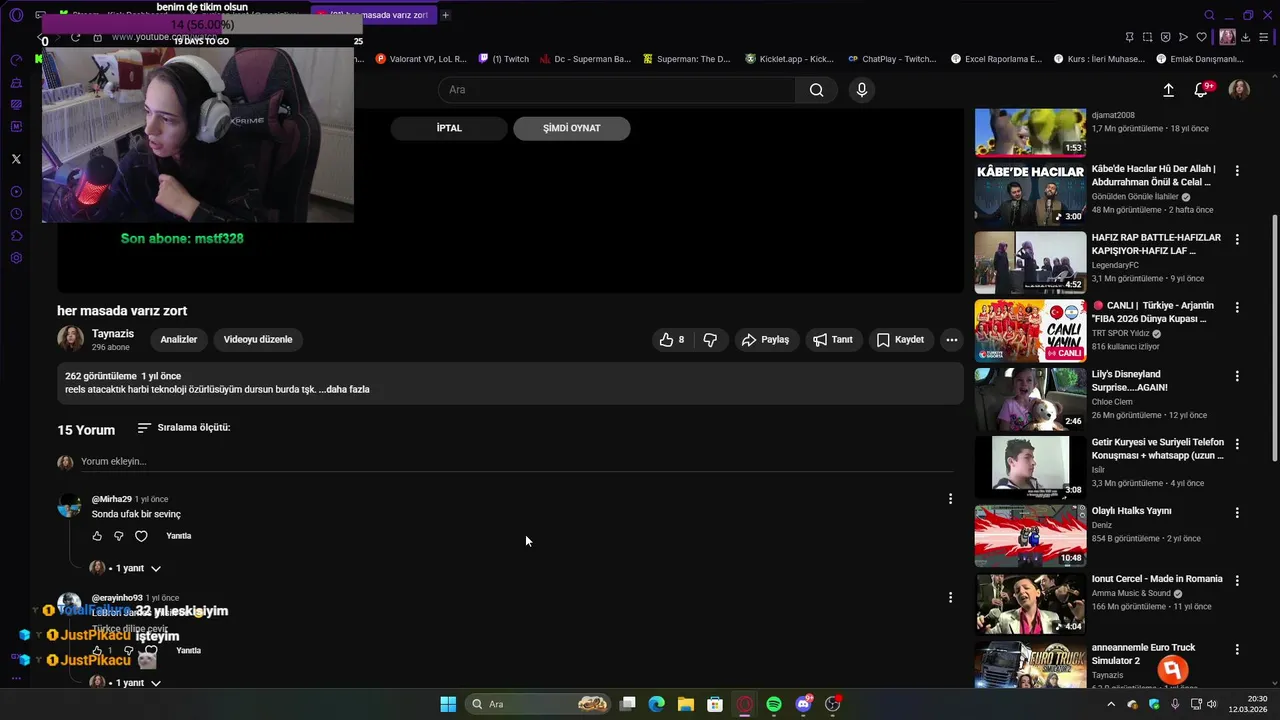Show hidden system tray icons chevron

click(x=1111, y=704)
